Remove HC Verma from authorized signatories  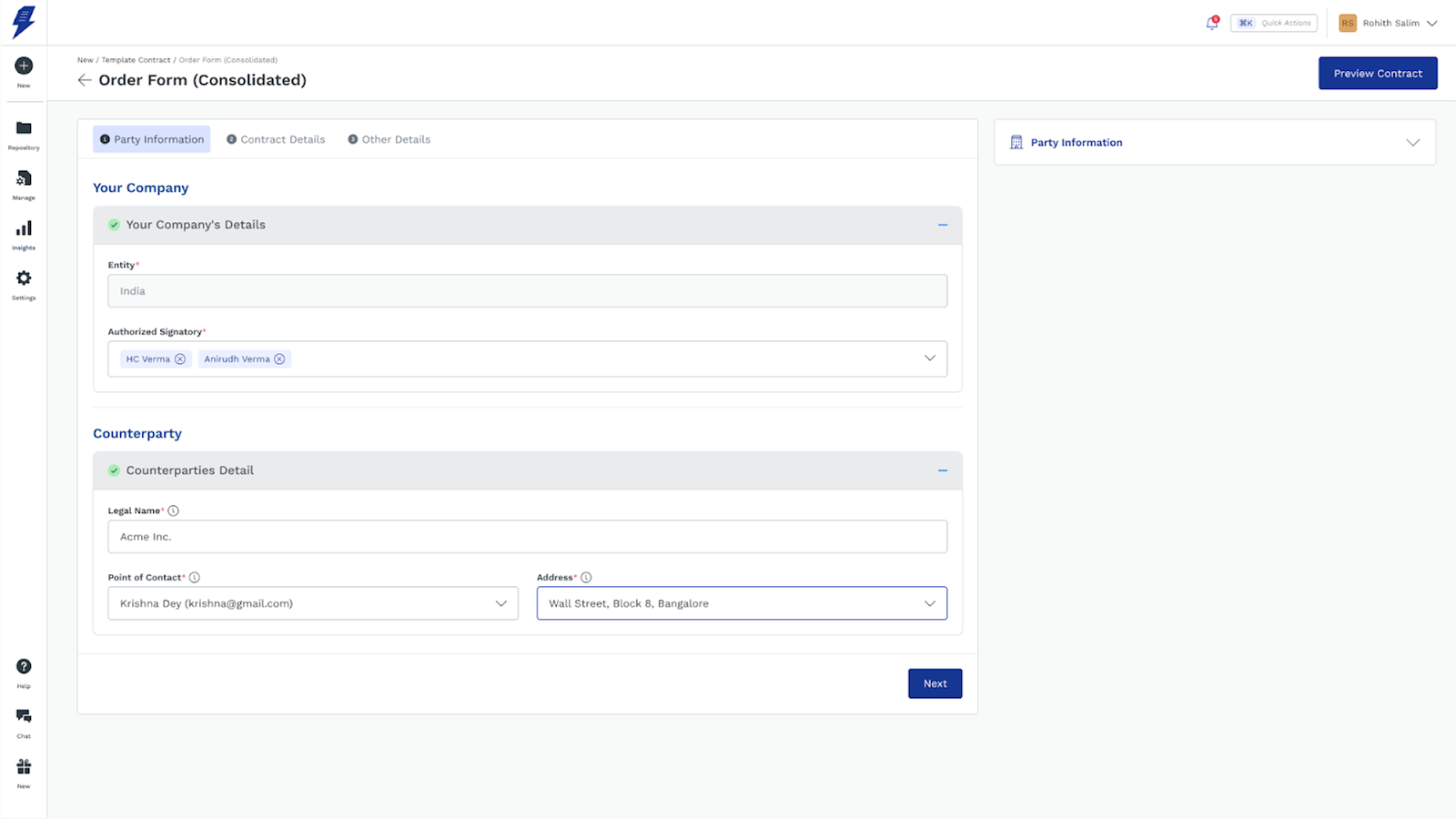(180, 359)
